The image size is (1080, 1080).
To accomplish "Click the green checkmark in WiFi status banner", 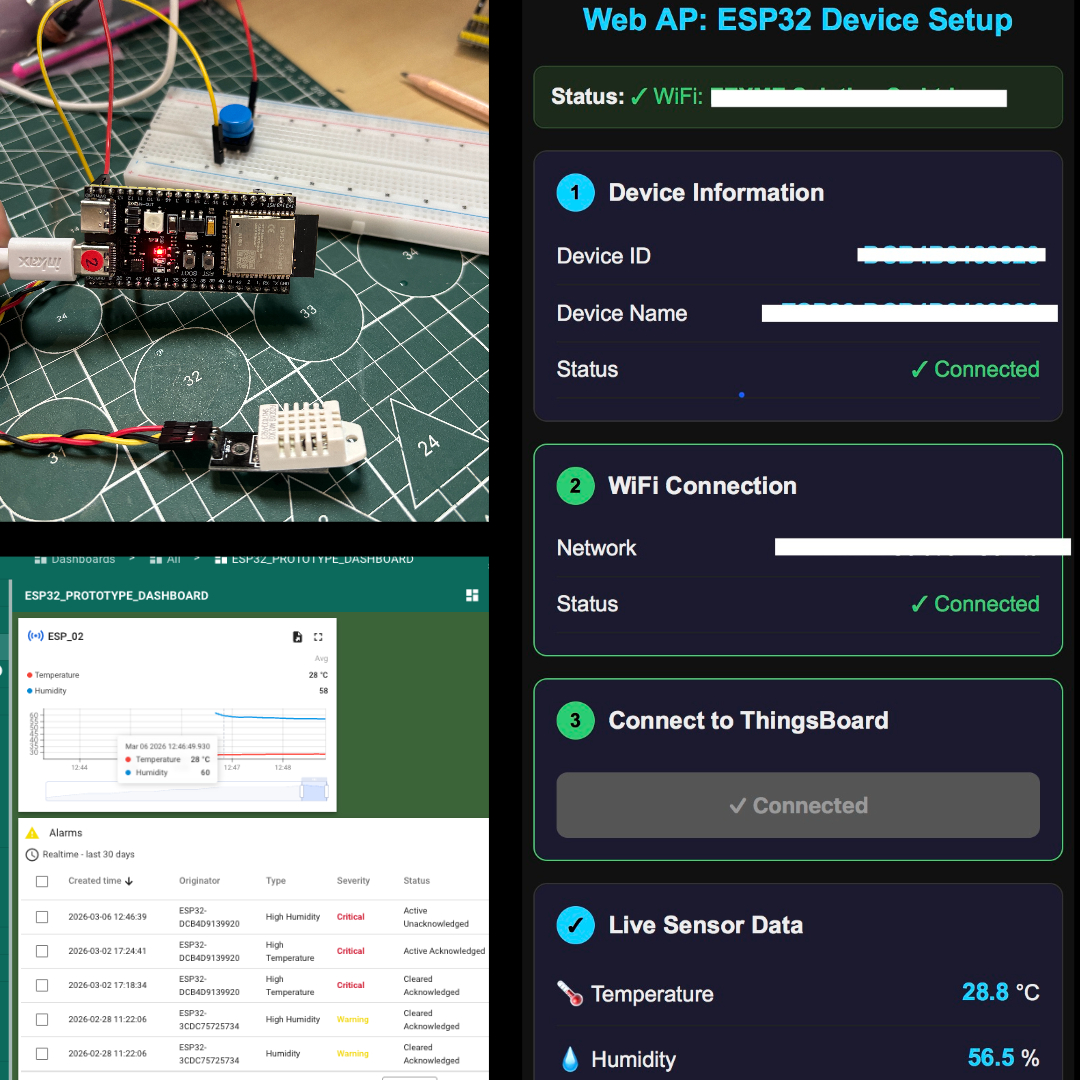I will pos(638,96).
